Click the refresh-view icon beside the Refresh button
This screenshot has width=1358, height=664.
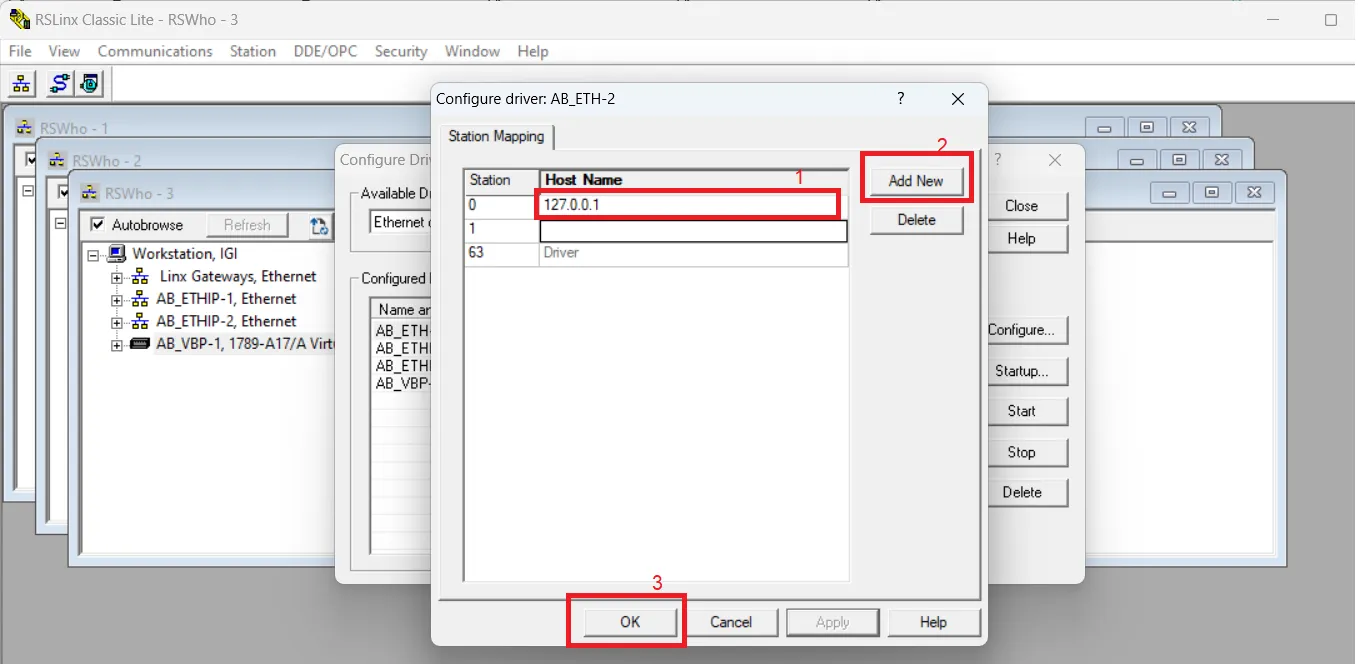coord(319,225)
